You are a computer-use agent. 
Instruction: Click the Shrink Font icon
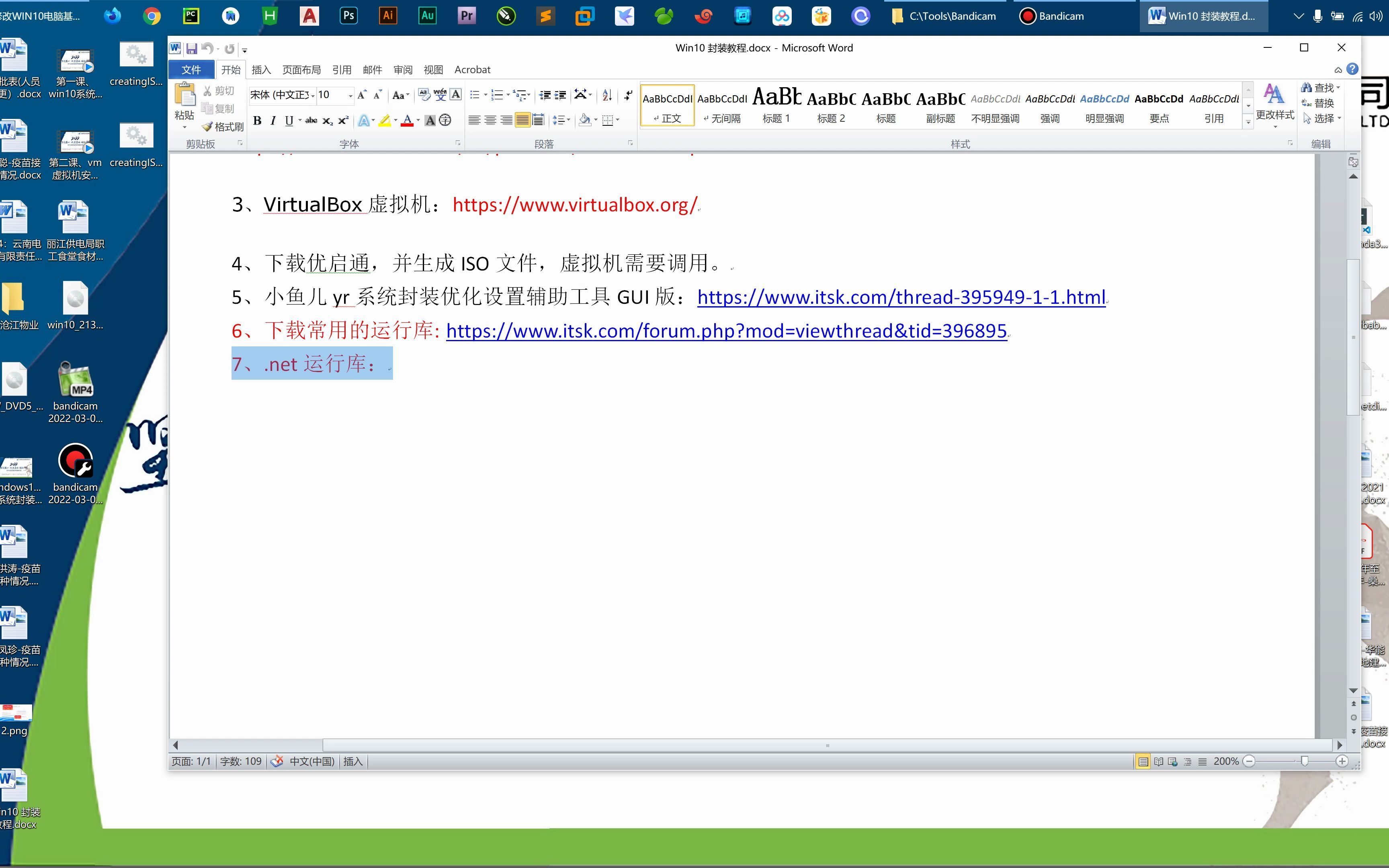click(378, 95)
